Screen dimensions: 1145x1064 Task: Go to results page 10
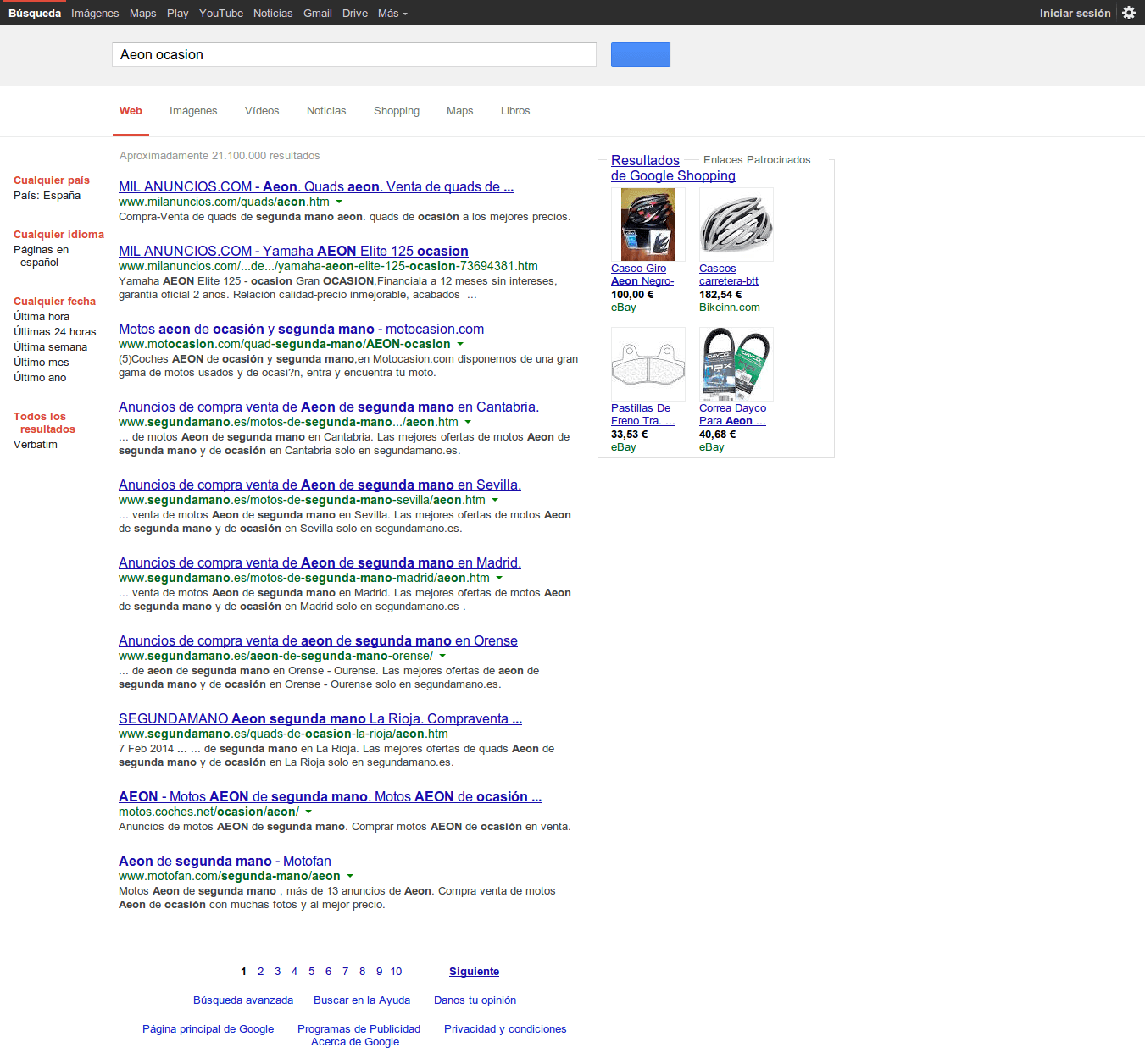pyautogui.click(x=396, y=972)
